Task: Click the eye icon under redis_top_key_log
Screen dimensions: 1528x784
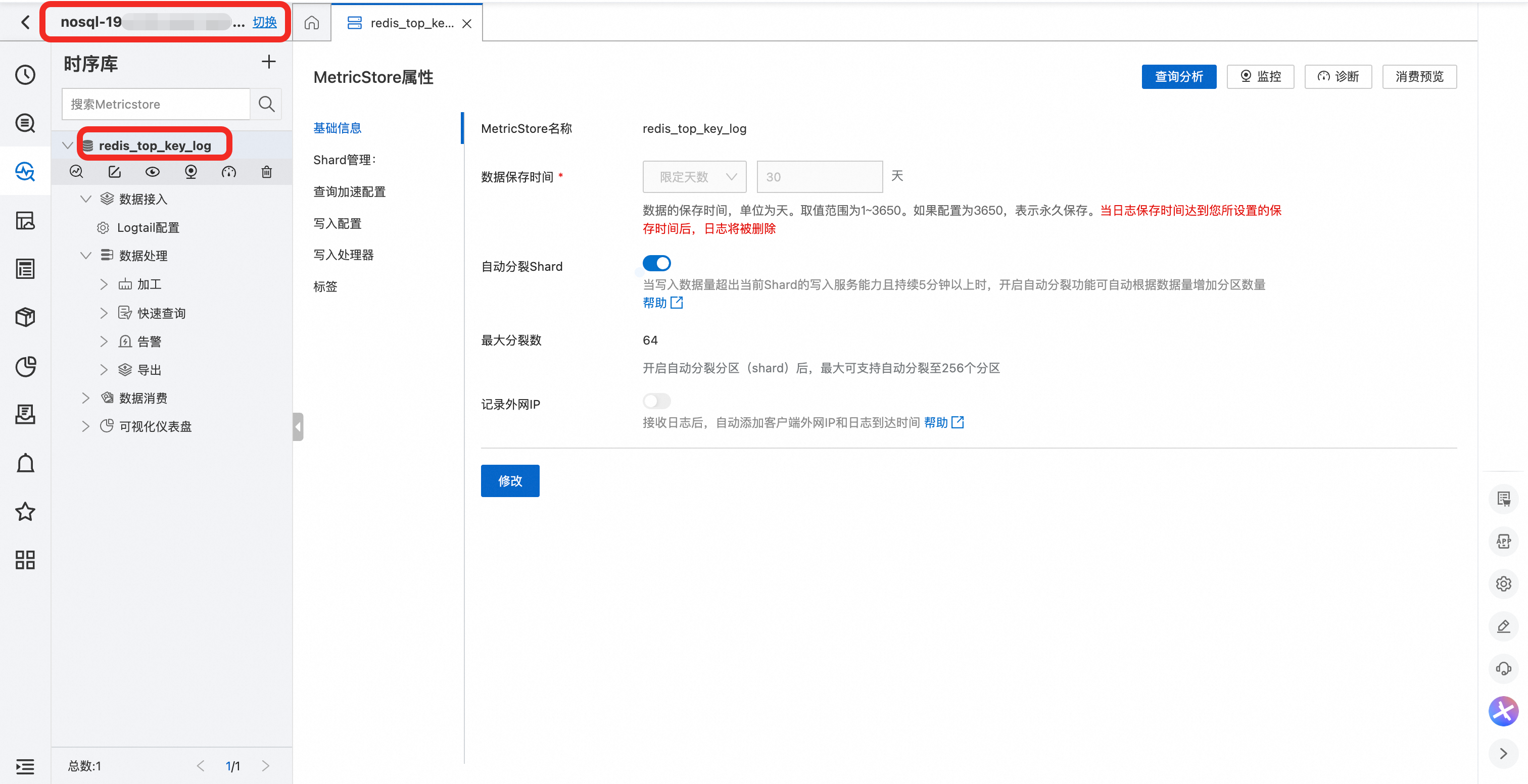Action: (153, 172)
